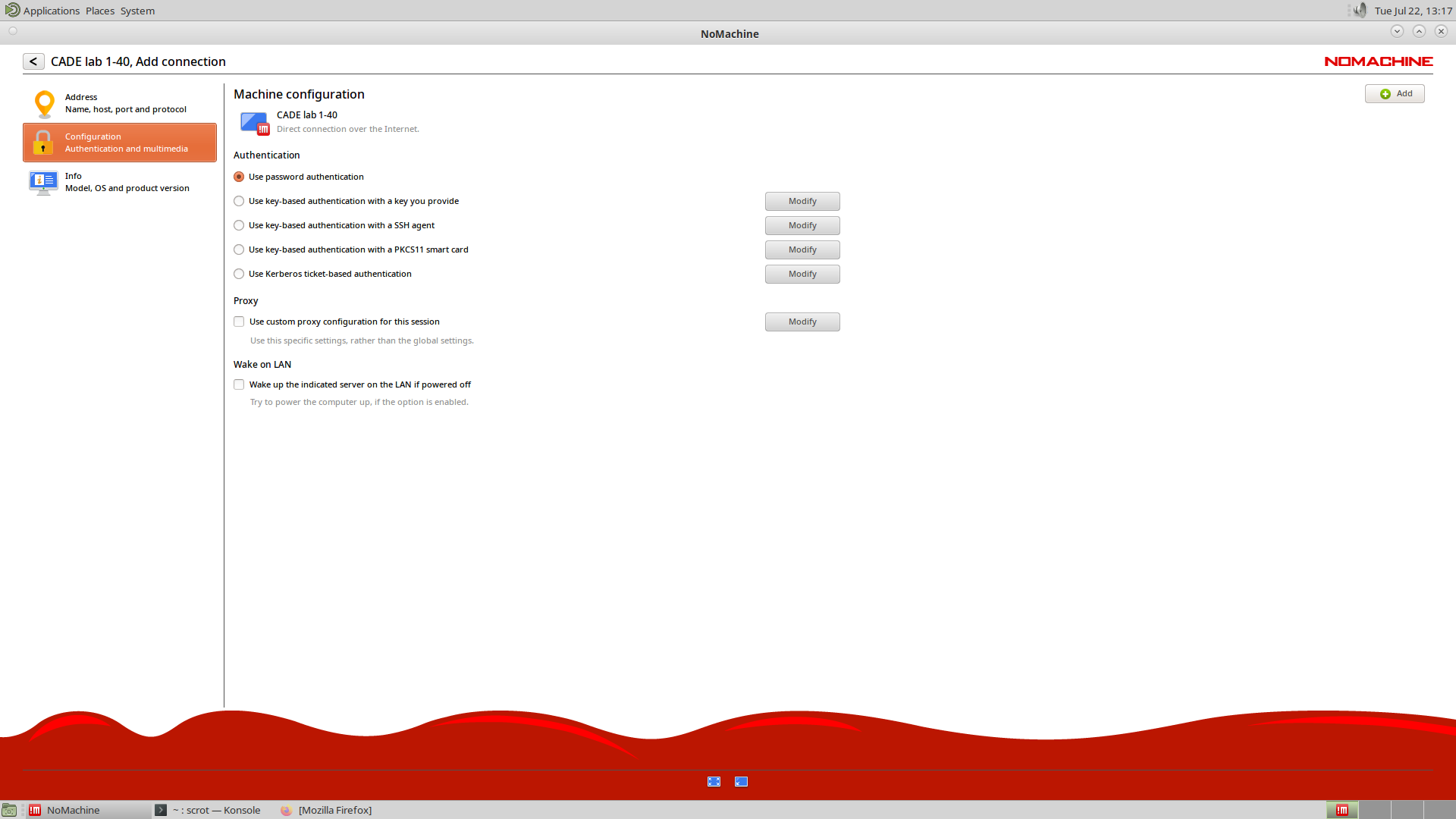Click the window menu dot in title bar
The height and width of the screenshot is (819, 1456).
point(13,31)
